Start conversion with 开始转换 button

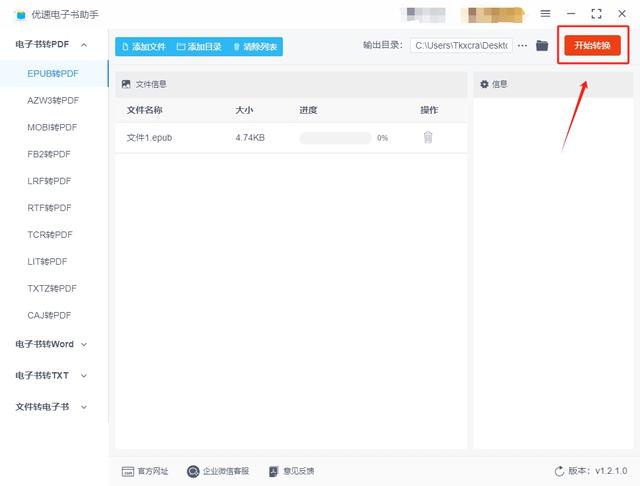click(592, 45)
